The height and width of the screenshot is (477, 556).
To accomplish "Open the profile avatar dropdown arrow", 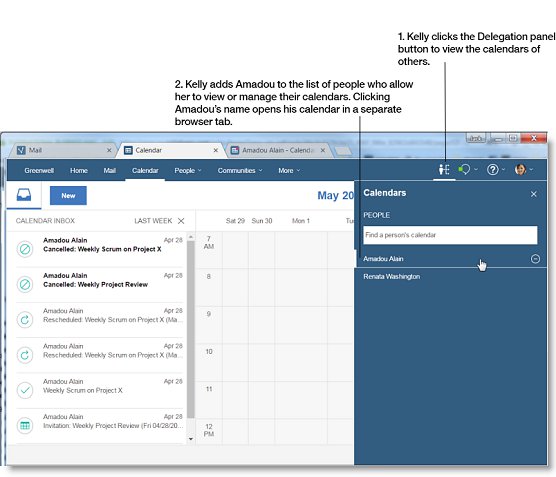I will 531,170.
